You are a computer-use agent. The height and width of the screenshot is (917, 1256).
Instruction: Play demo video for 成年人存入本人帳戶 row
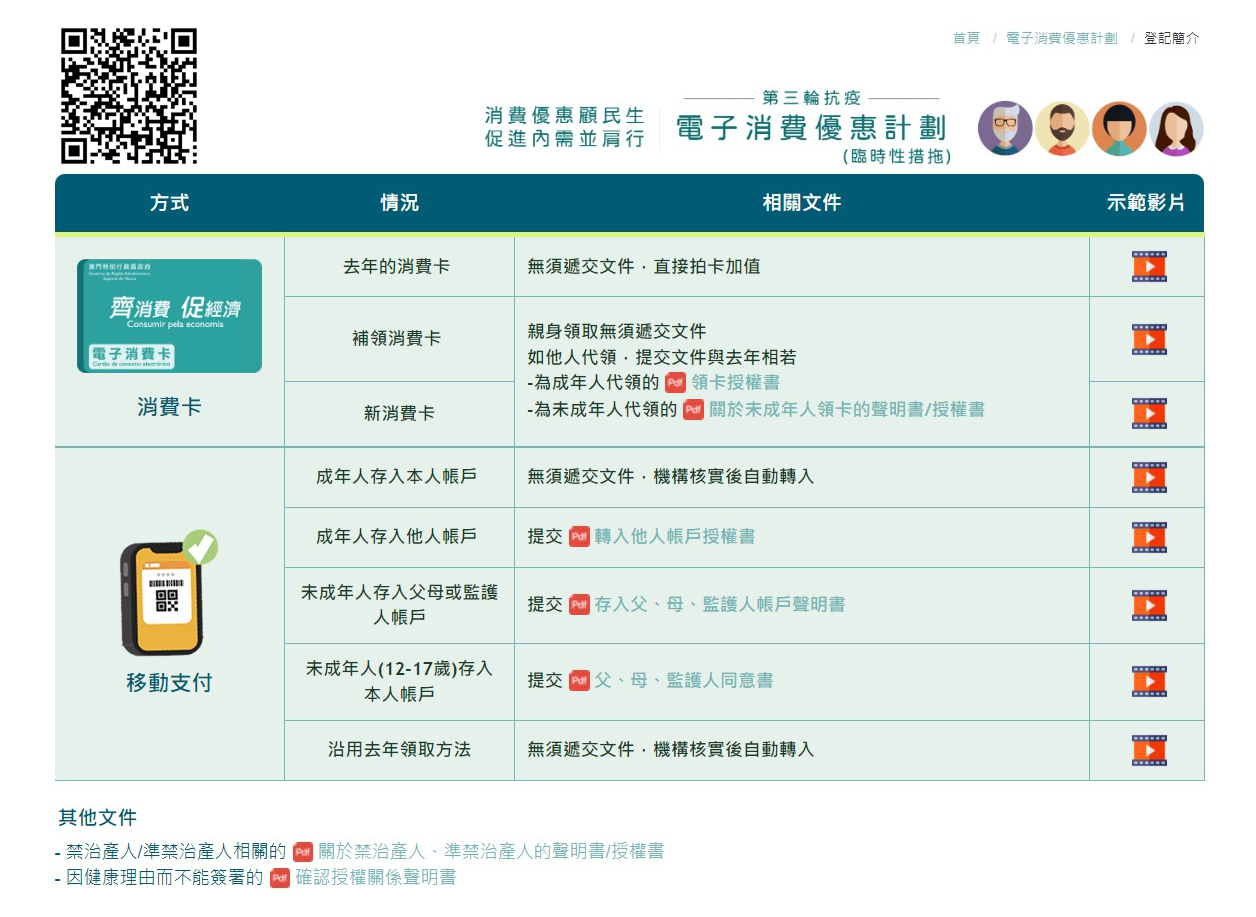coord(1148,477)
